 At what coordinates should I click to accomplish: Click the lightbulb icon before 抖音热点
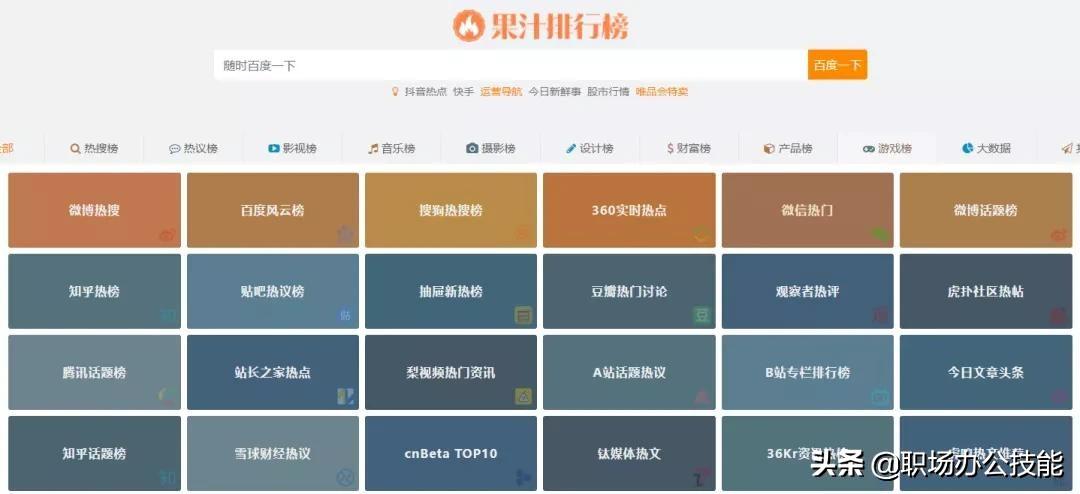(x=395, y=92)
